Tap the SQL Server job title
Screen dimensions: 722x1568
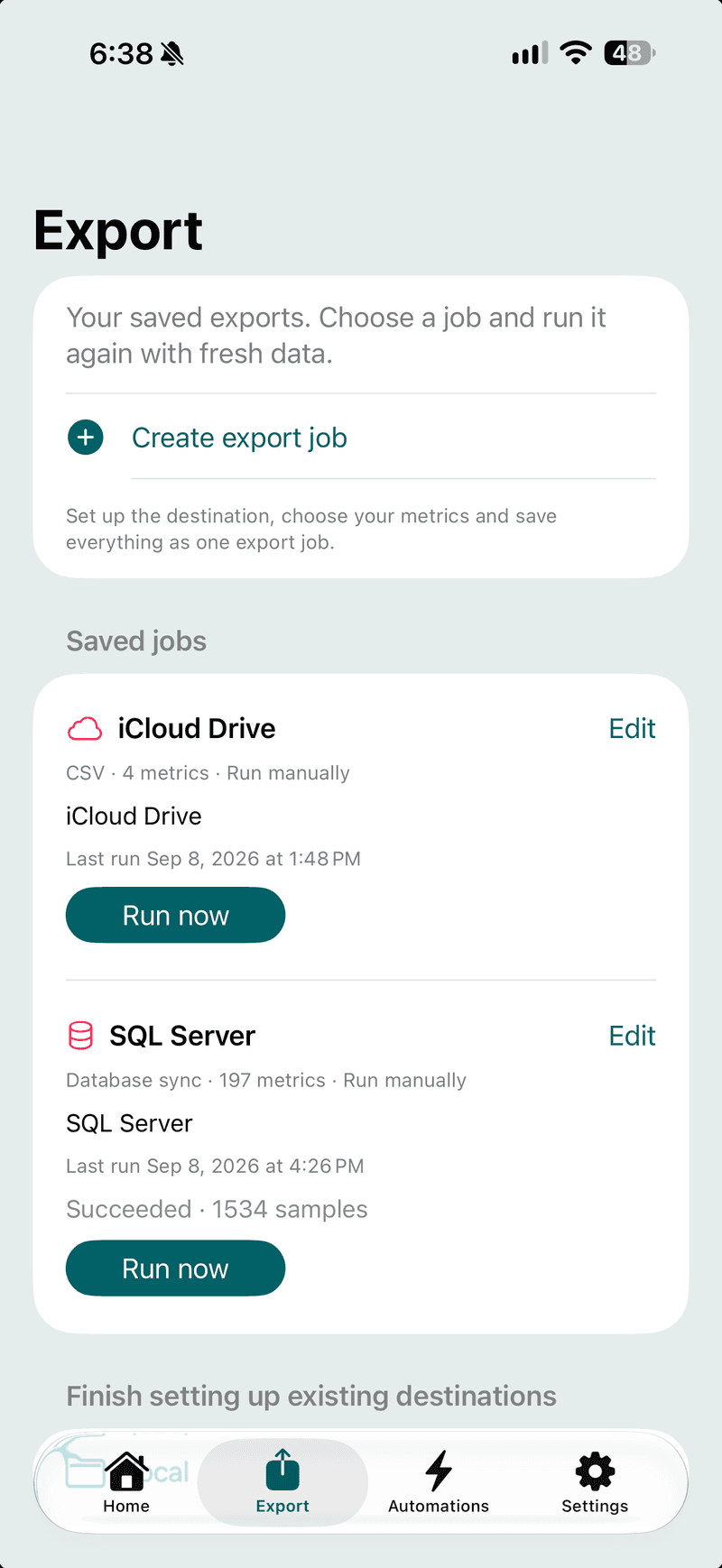pyautogui.click(x=182, y=1036)
